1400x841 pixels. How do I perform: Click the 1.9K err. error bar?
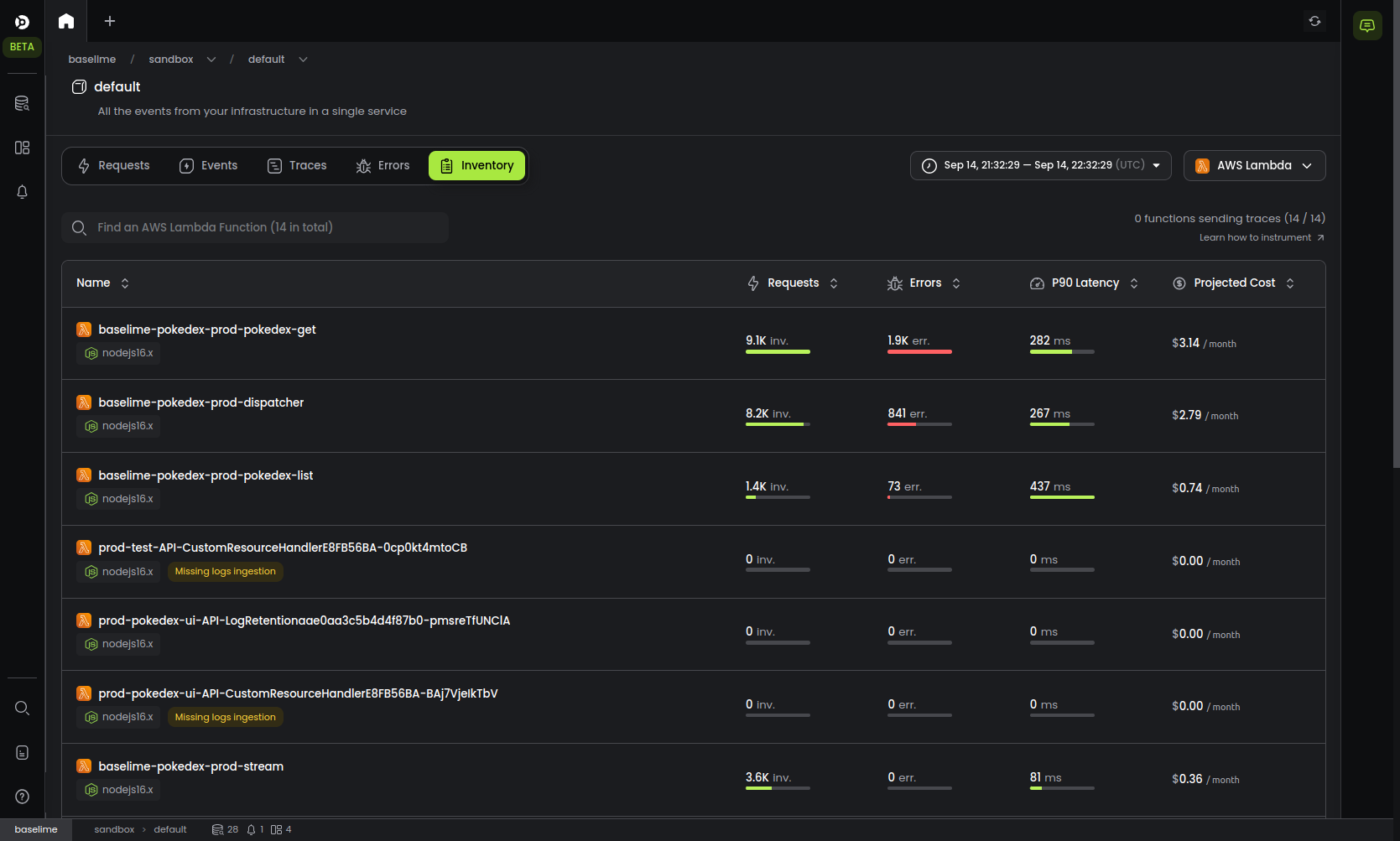coord(919,352)
